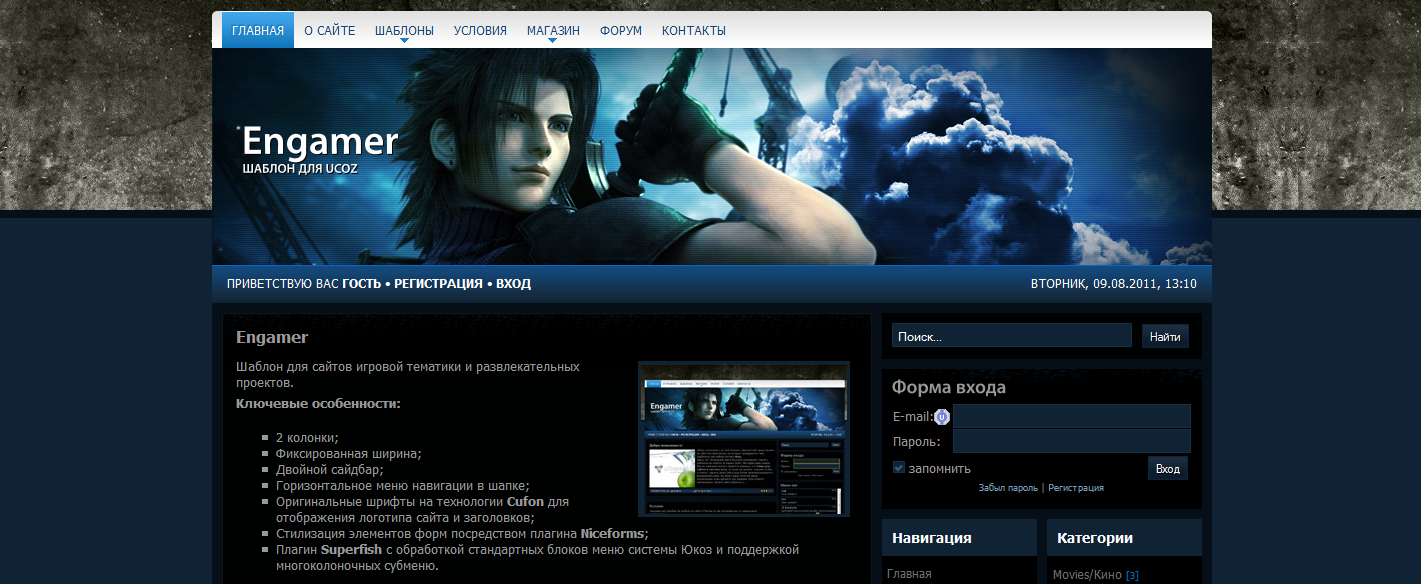Click the ГОСТЬ link in welcome bar
This screenshot has height=584, width=1421.
(x=361, y=284)
